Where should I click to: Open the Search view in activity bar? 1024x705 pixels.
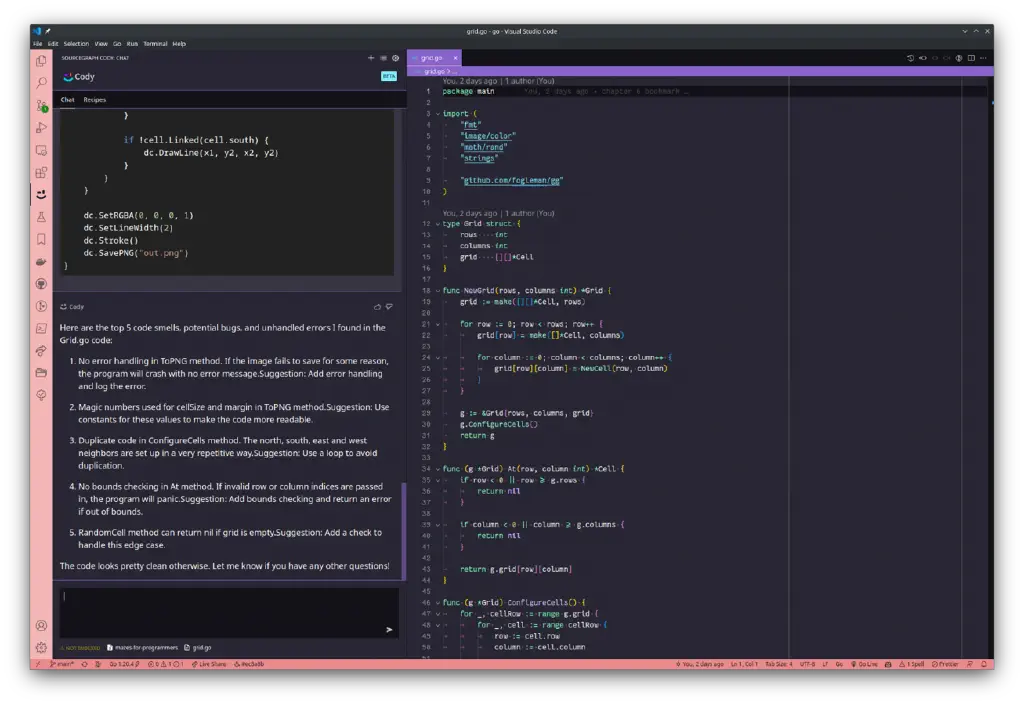(41, 83)
